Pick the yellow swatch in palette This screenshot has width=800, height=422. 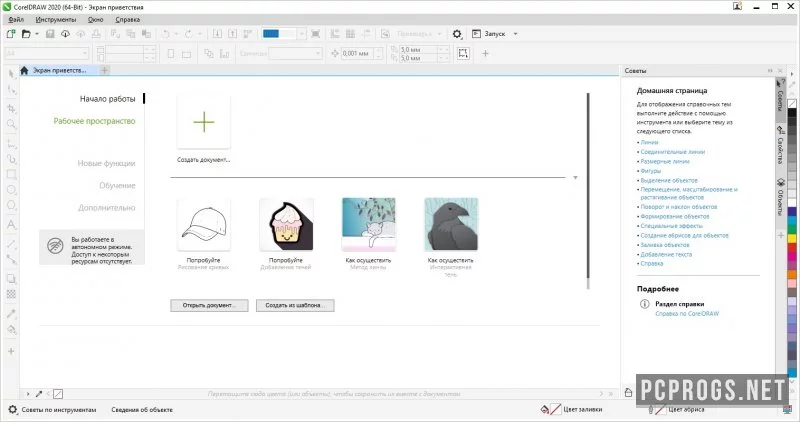[x=792, y=238]
